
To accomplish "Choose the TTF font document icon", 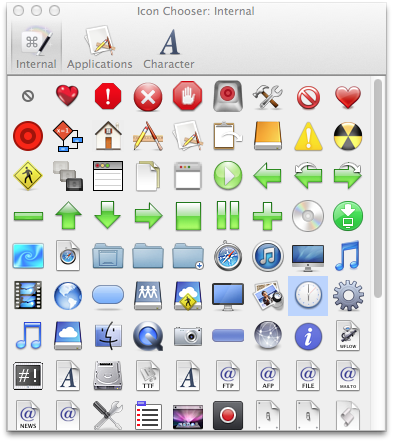I will [x=148, y=376].
